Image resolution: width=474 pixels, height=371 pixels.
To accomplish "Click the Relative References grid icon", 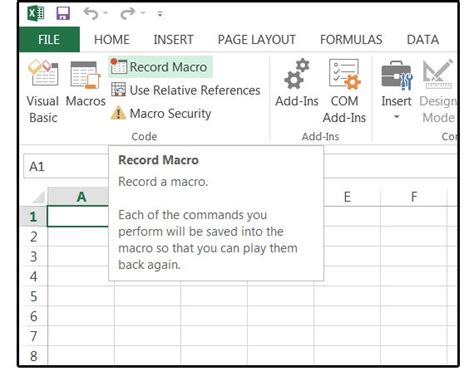I will [x=118, y=89].
